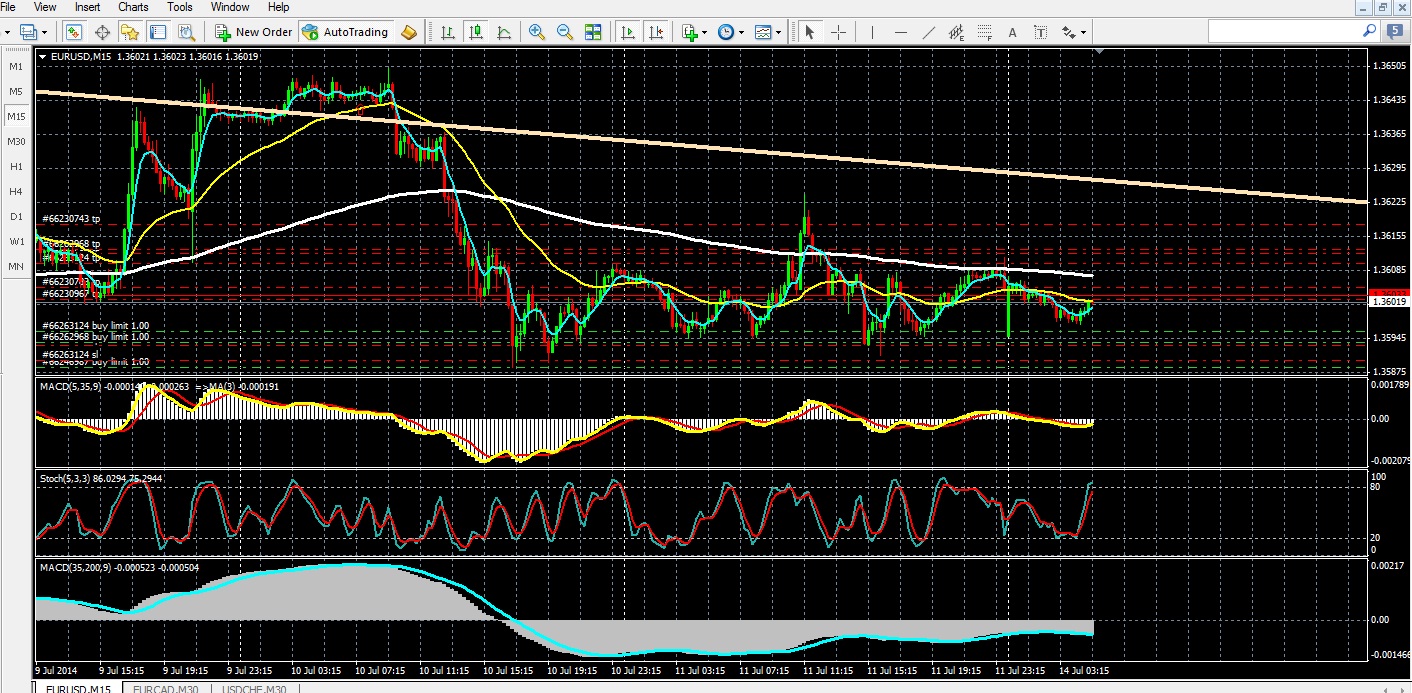The image size is (1412, 693).
Task: Open the Window menu
Action: (x=231, y=7)
